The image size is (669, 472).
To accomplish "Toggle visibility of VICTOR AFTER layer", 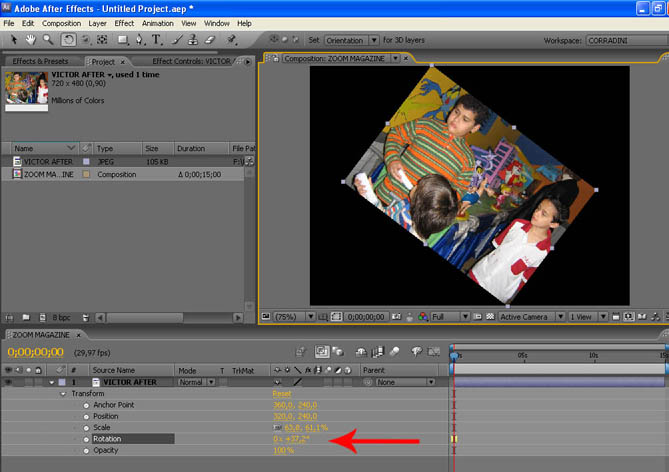I will 10,382.
